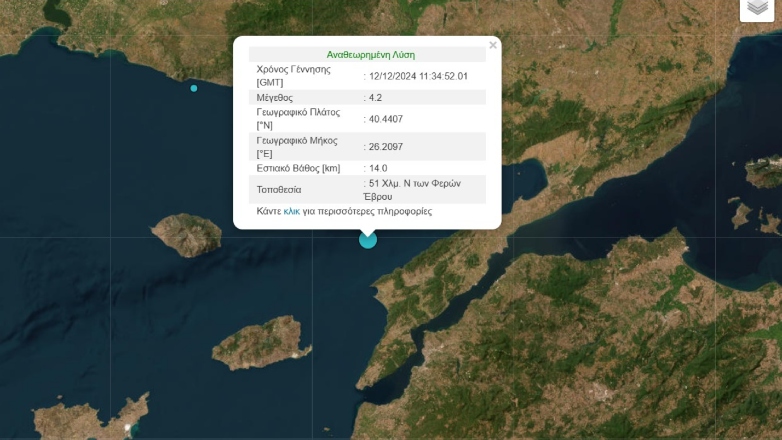Click the 'Μέγεθος' row label
This screenshot has width=782, height=440.
275,97
